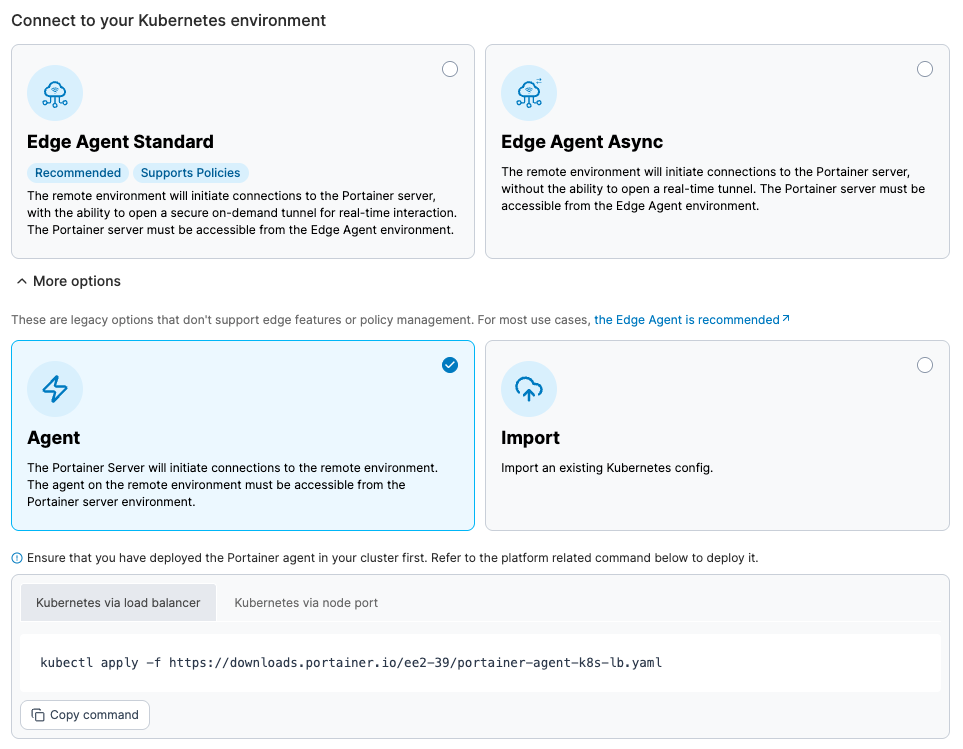Click the external link arrow icon
Screen dimensions: 963x749
(x=786, y=320)
